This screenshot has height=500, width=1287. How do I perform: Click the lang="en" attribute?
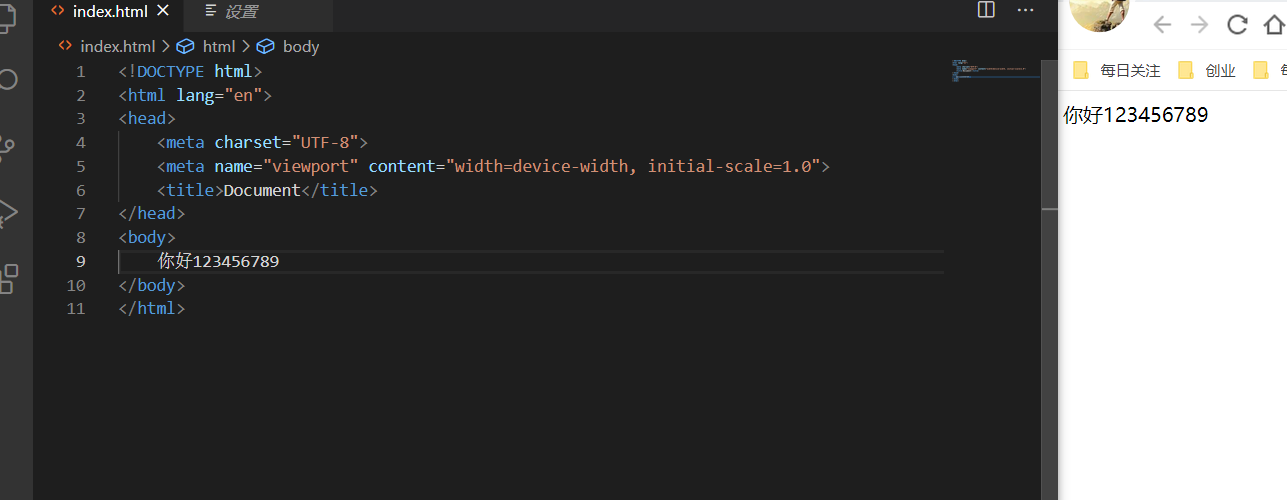tap(219, 96)
